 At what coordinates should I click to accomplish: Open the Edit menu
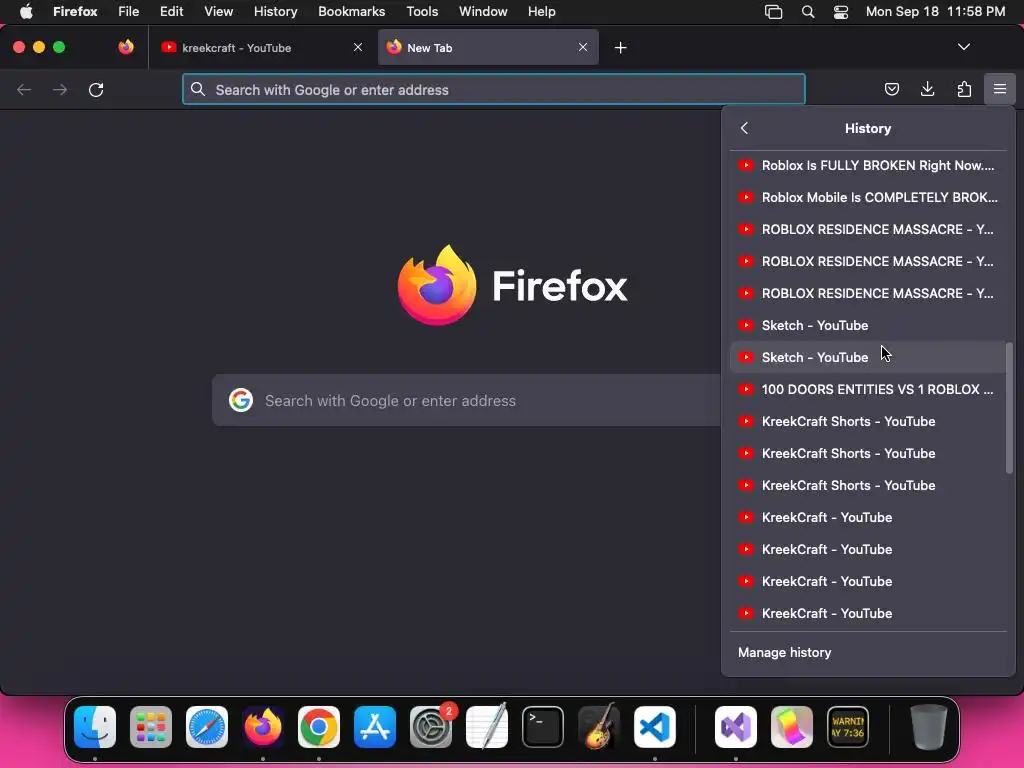[171, 12]
